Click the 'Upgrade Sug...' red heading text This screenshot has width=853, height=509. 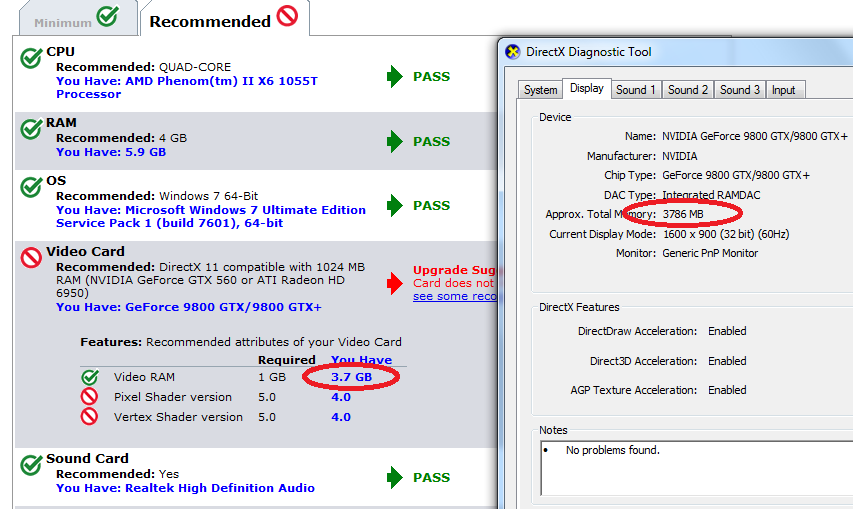[455, 270]
